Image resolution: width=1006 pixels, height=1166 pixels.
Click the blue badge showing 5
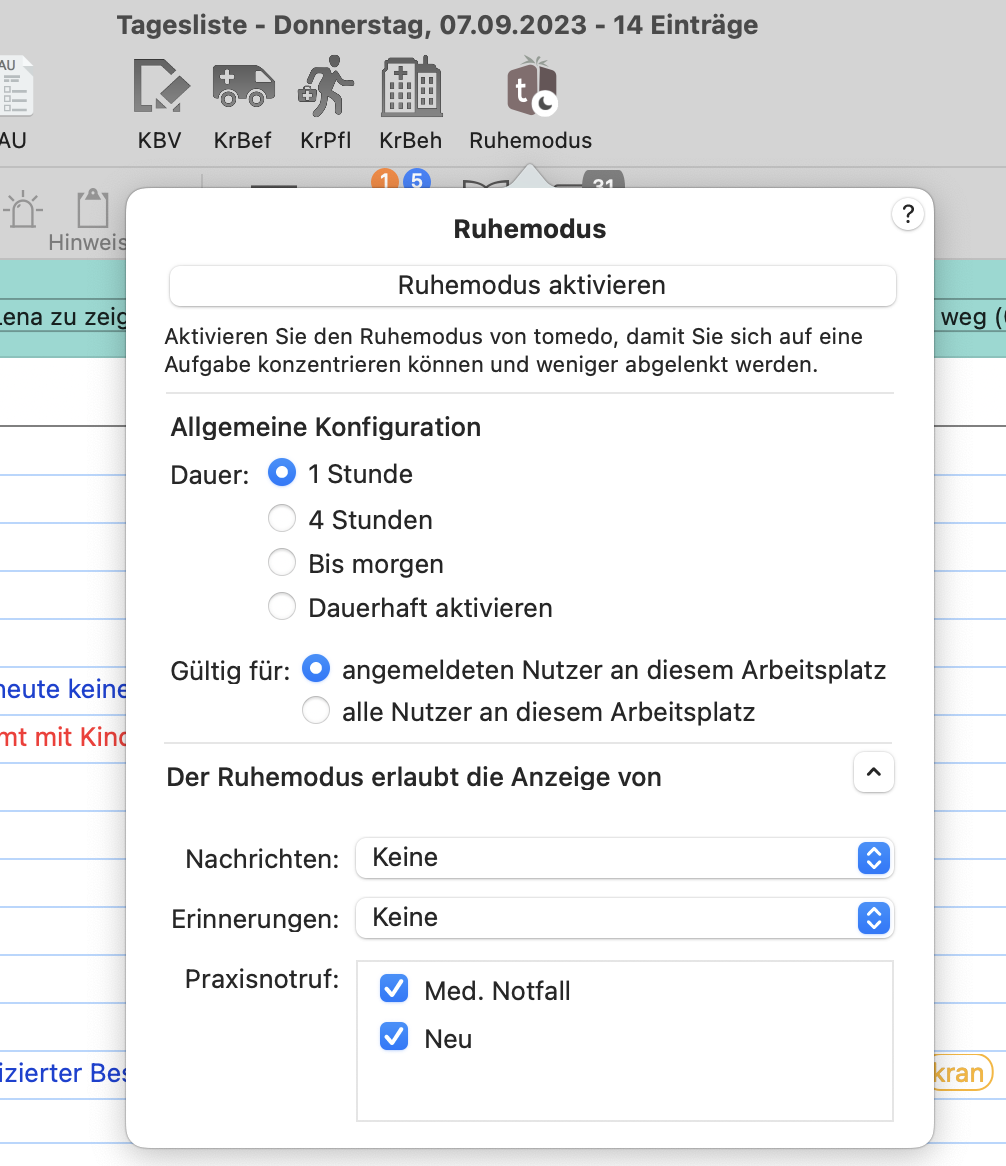pyautogui.click(x=417, y=179)
